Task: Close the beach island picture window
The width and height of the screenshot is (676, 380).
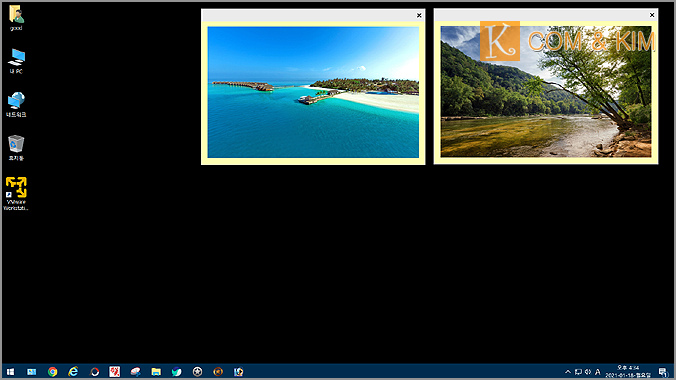Action: pos(419,16)
